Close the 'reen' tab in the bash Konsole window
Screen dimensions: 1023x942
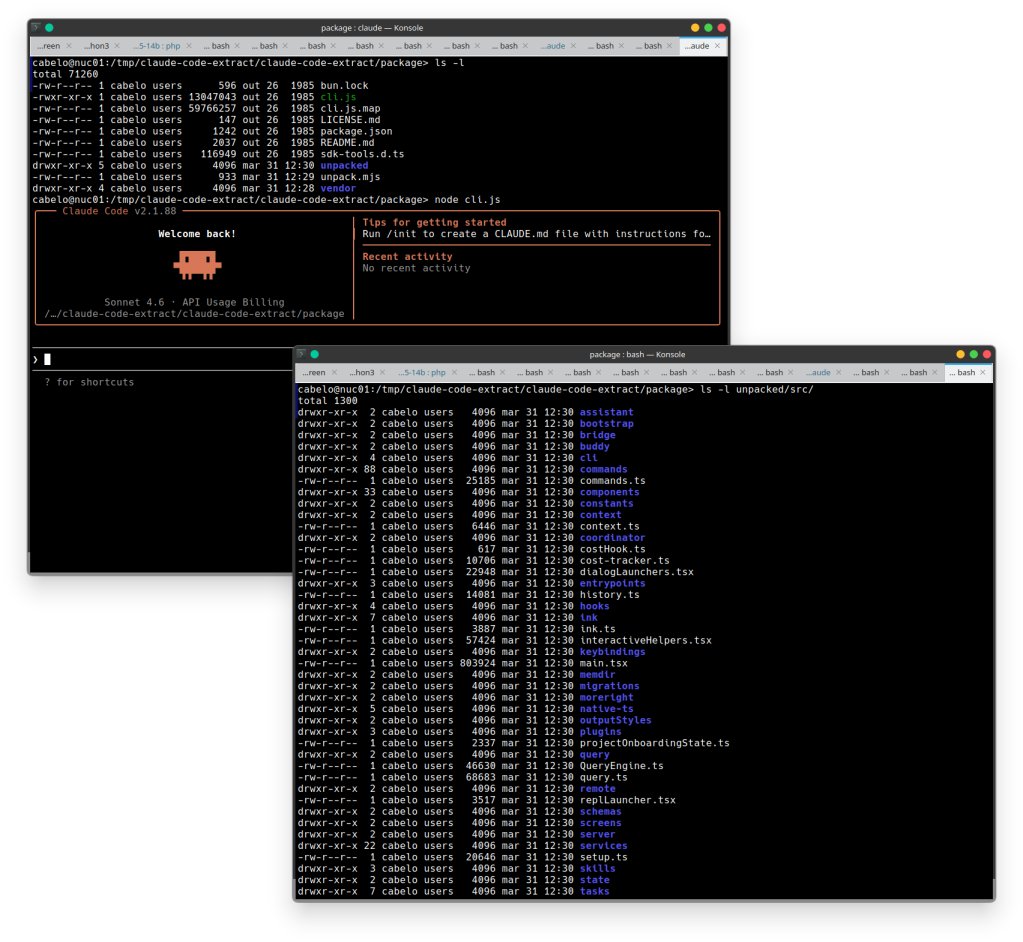(334, 372)
